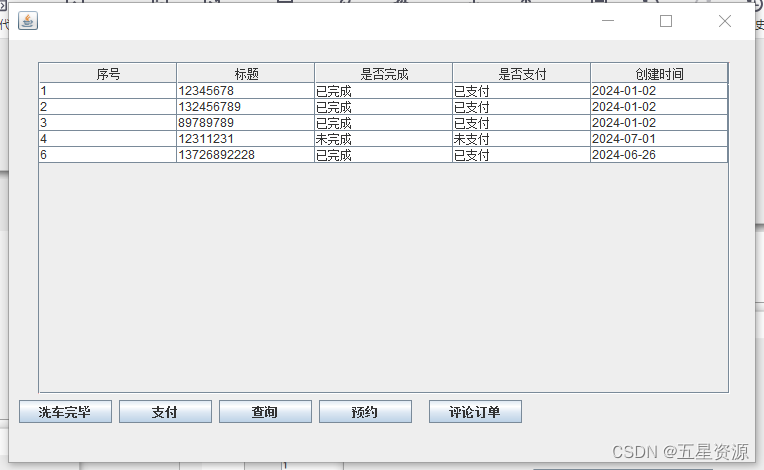Image resolution: width=764 pixels, height=470 pixels.
Task: Select the 标题 column header
Action: 246,73
